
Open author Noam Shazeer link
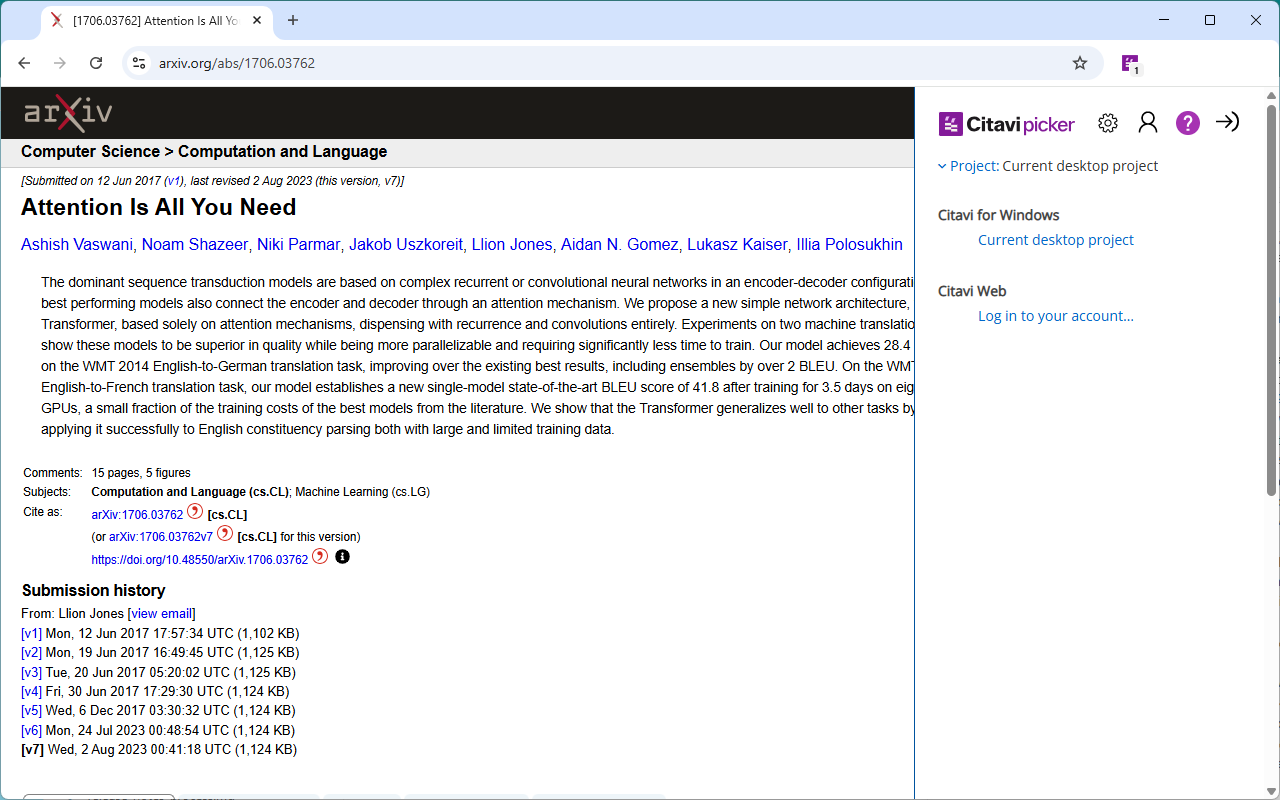(195, 244)
